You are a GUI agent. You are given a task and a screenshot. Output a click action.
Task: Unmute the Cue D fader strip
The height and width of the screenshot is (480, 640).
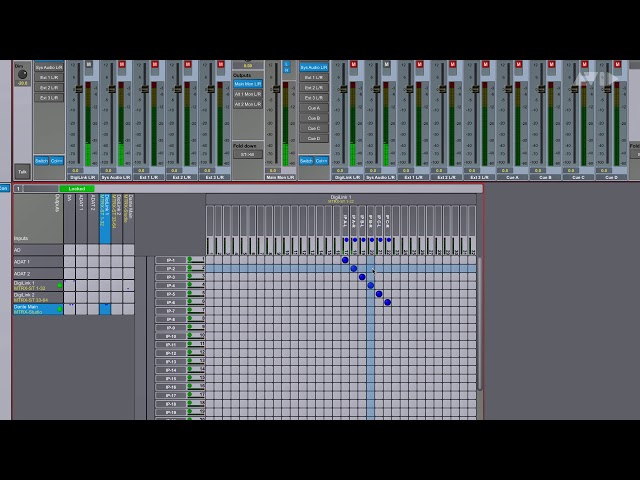(618, 64)
